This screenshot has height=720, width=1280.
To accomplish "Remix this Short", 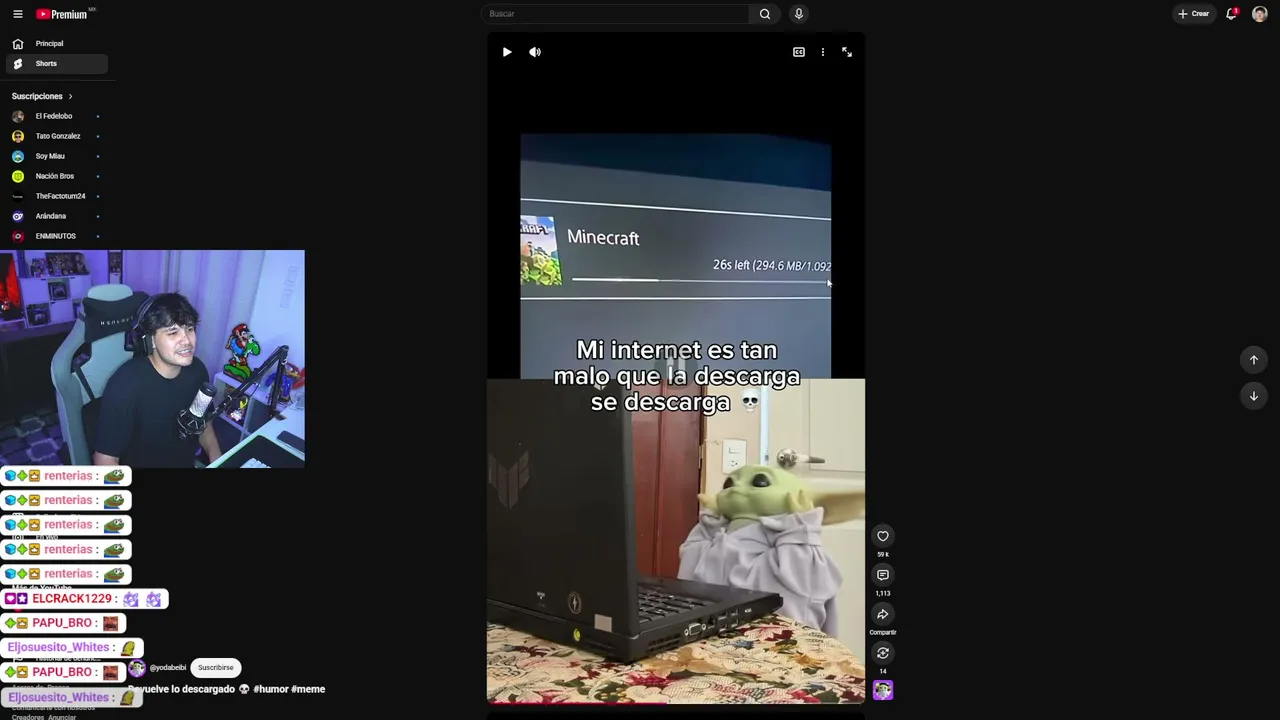I will point(883,653).
